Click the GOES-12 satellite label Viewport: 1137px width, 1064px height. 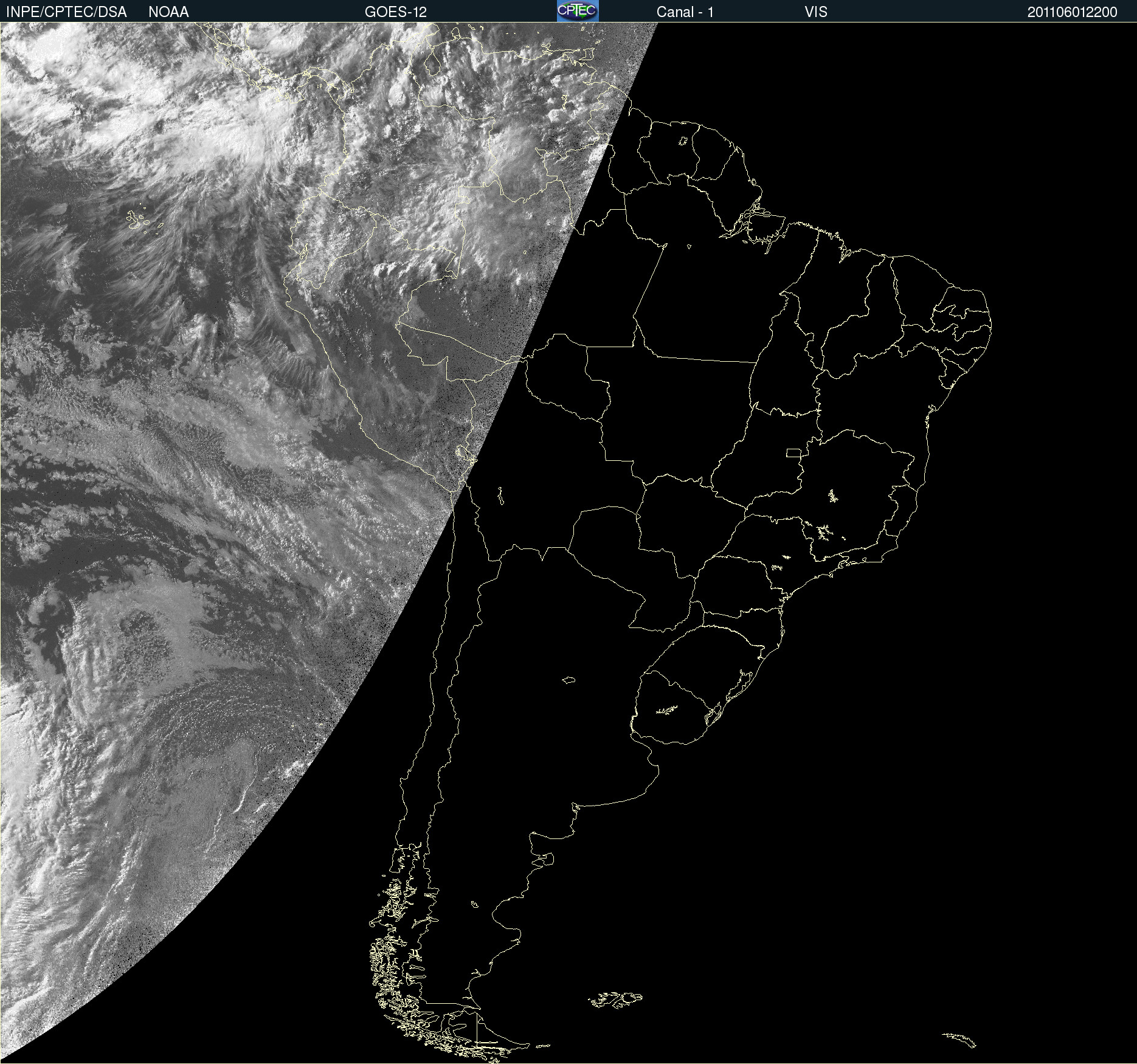click(x=396, y=12)
